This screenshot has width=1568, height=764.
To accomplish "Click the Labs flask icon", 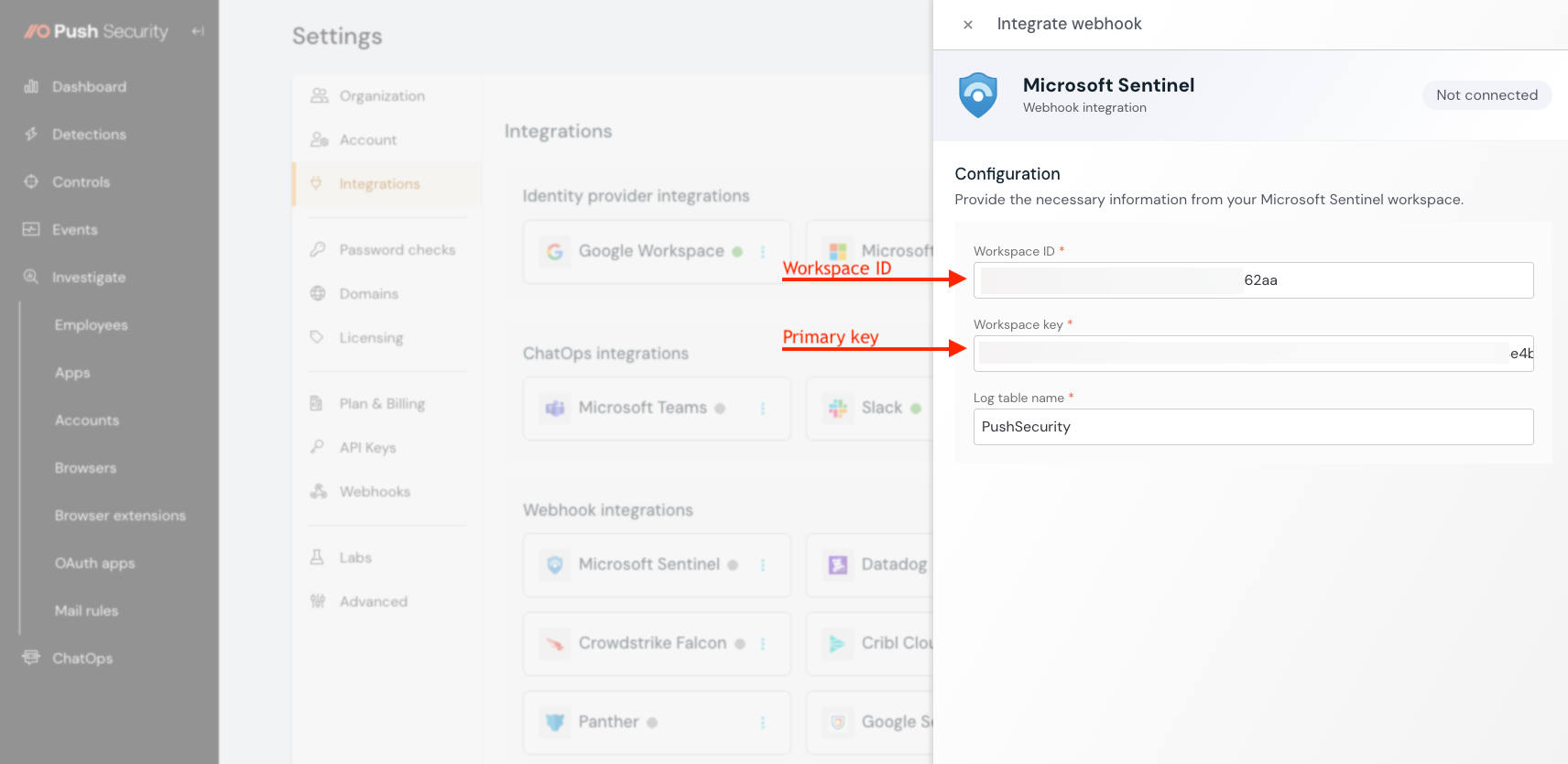I will 317,557.
